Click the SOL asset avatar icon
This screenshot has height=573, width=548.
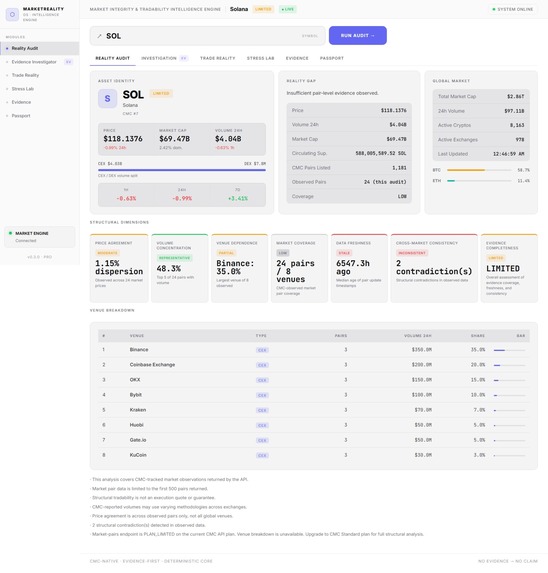107,98
